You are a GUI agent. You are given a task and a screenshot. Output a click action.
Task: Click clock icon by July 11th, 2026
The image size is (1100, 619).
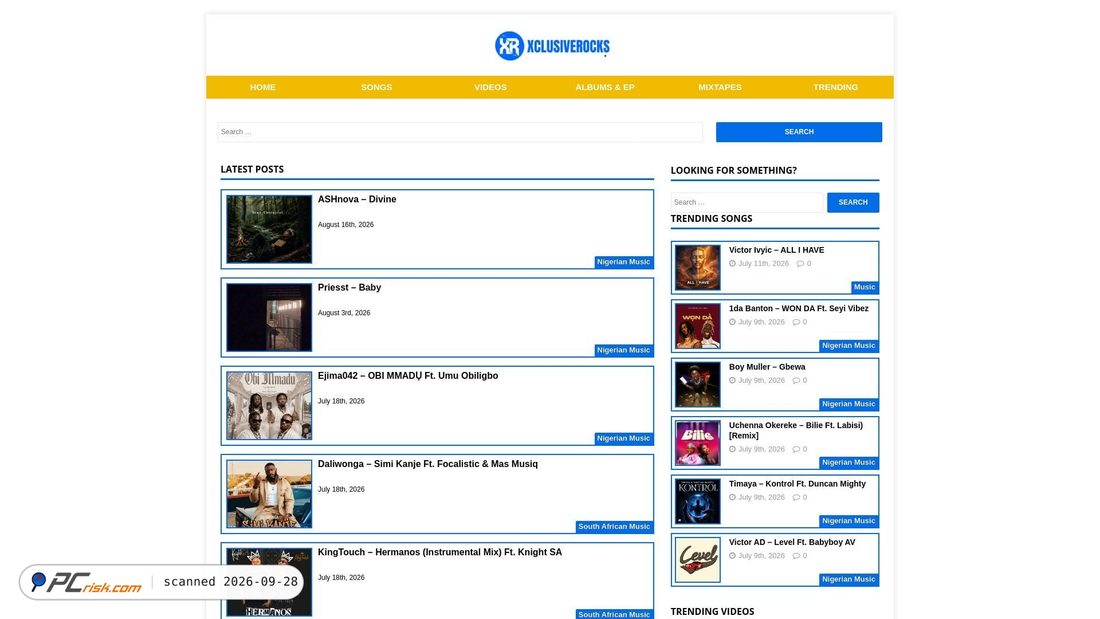pyautogui.click(x=732, y=264)
